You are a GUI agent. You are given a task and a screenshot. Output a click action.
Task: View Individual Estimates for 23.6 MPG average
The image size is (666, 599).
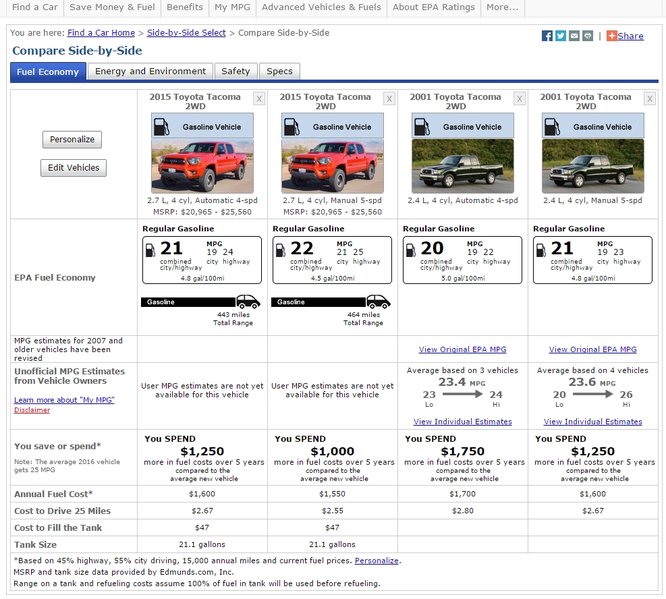click(x=593, y=421)
